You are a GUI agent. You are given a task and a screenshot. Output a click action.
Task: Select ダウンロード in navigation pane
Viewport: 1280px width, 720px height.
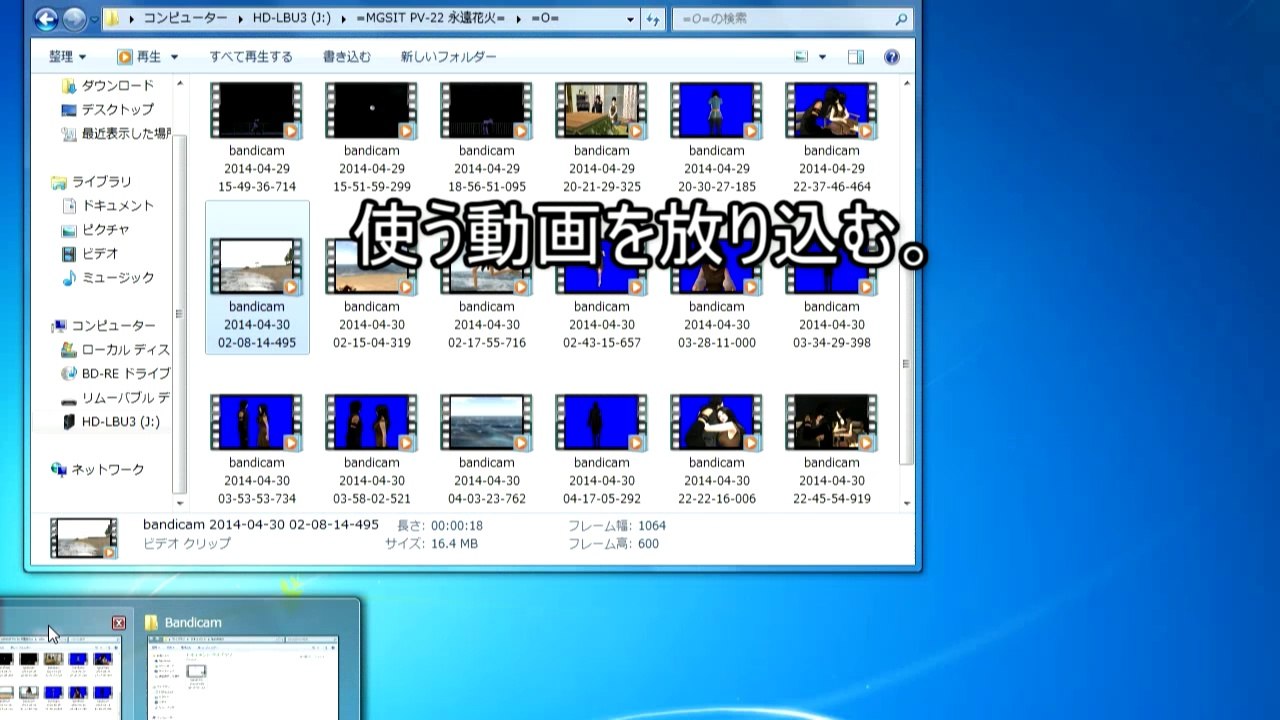click(x=108, y=86)
